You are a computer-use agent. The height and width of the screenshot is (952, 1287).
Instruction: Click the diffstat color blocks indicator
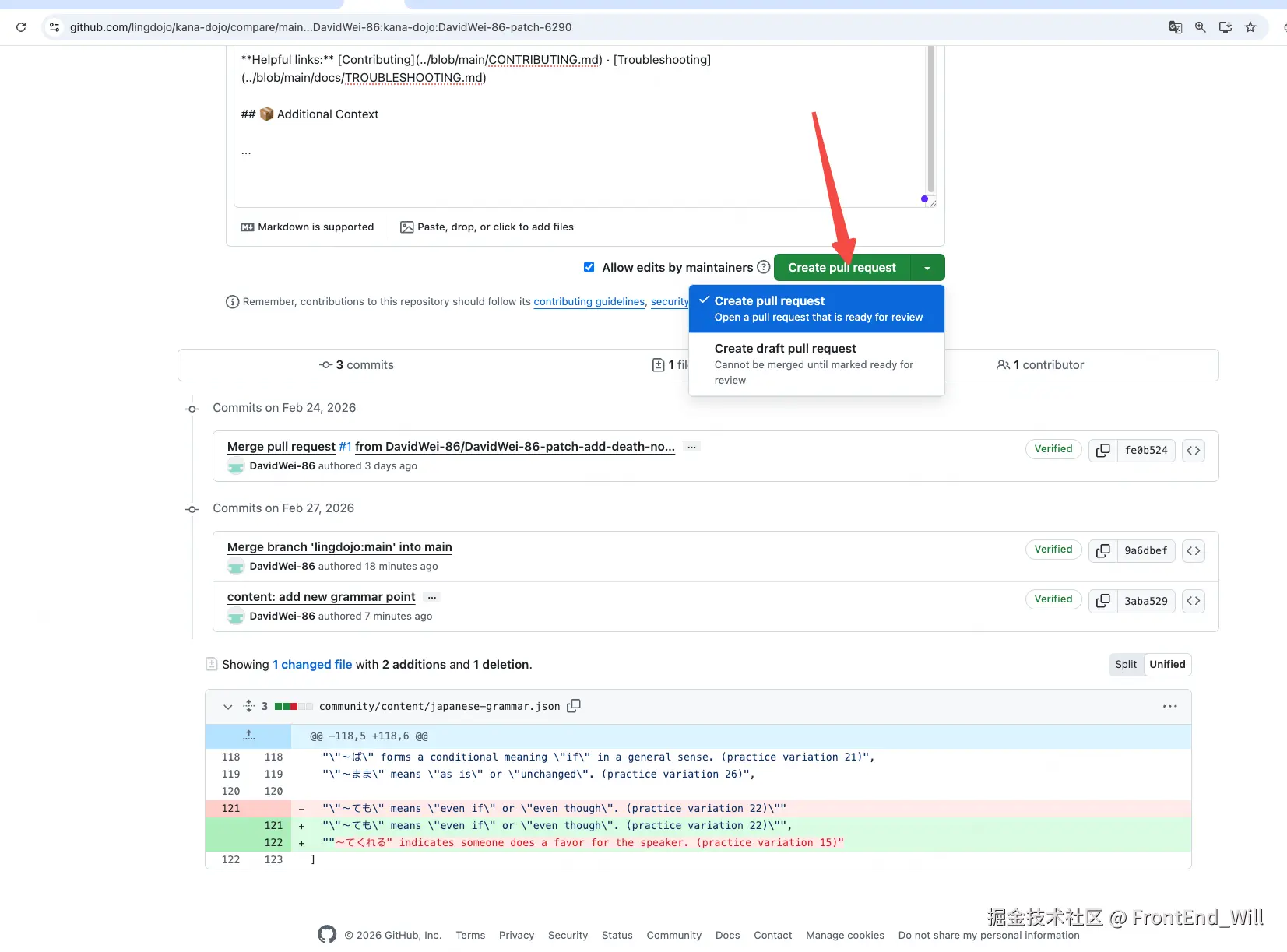[294, 707]
